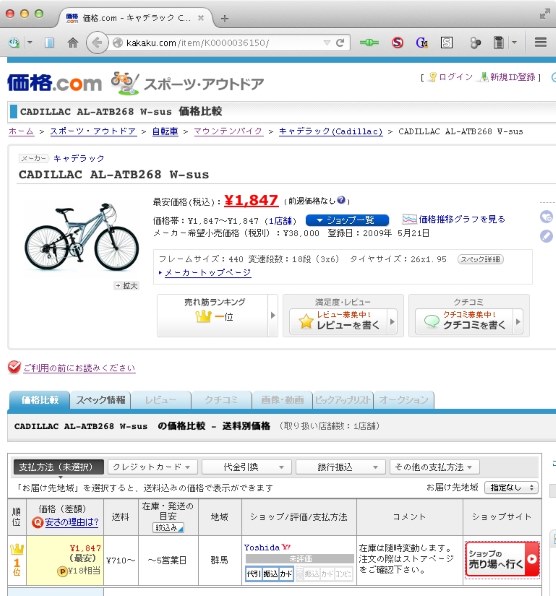The width and height of the screenshot is (556, 596).
Task: Click the キャデラック maker name link
Action: (x=79, y=159)
